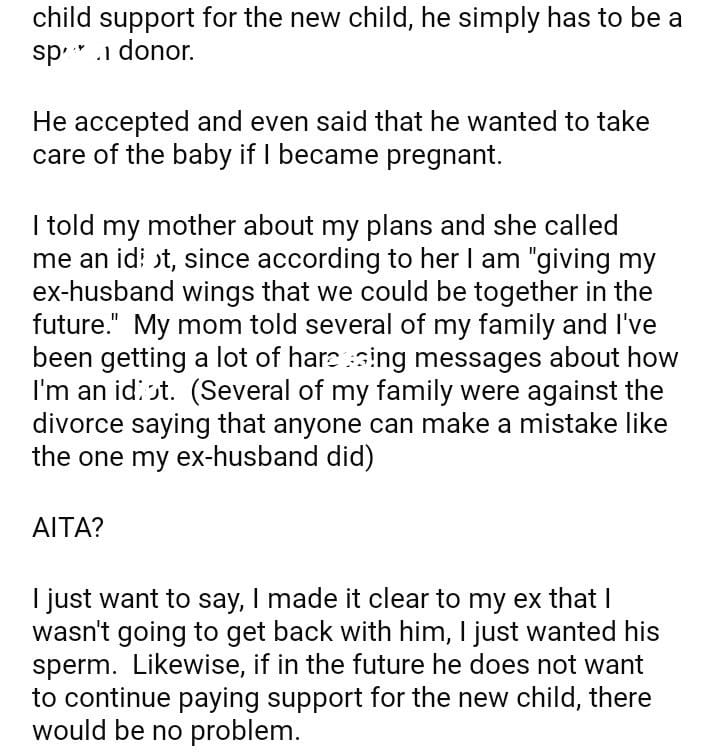The width and height of the screenshot is (720, 756).
Task: Click the phrase "ex-husband wings"
Action: [x=150, y=293]
